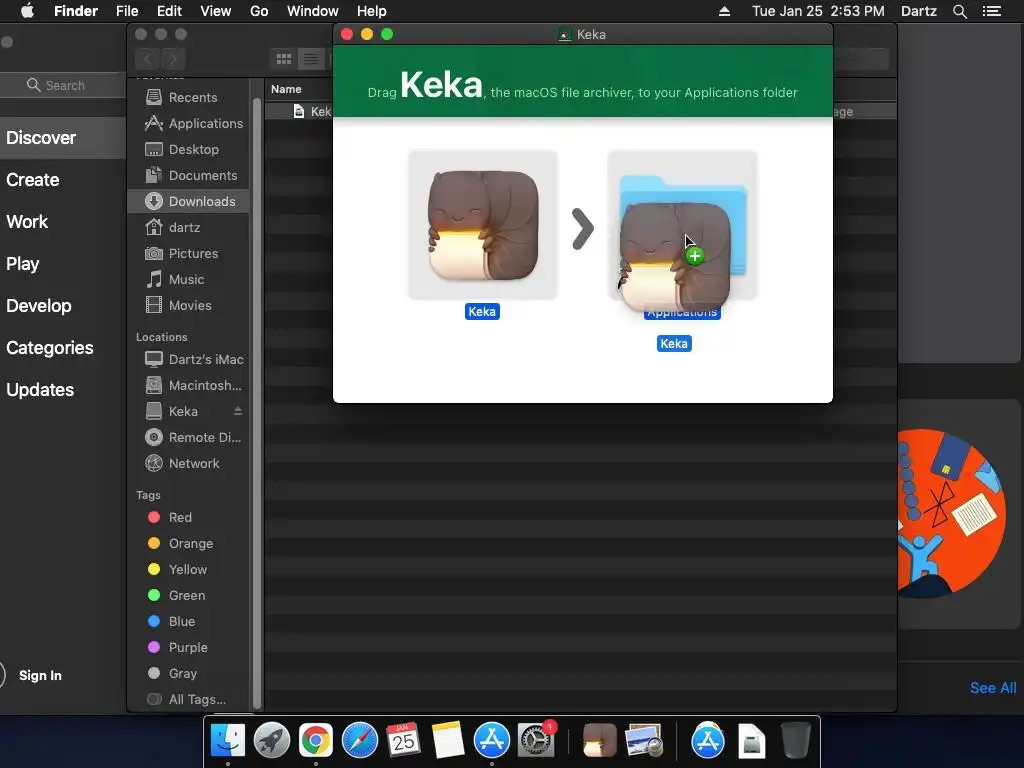Open Pictures folder in Finder sidebar
The image size is (1024, 768).
point(182,253)
